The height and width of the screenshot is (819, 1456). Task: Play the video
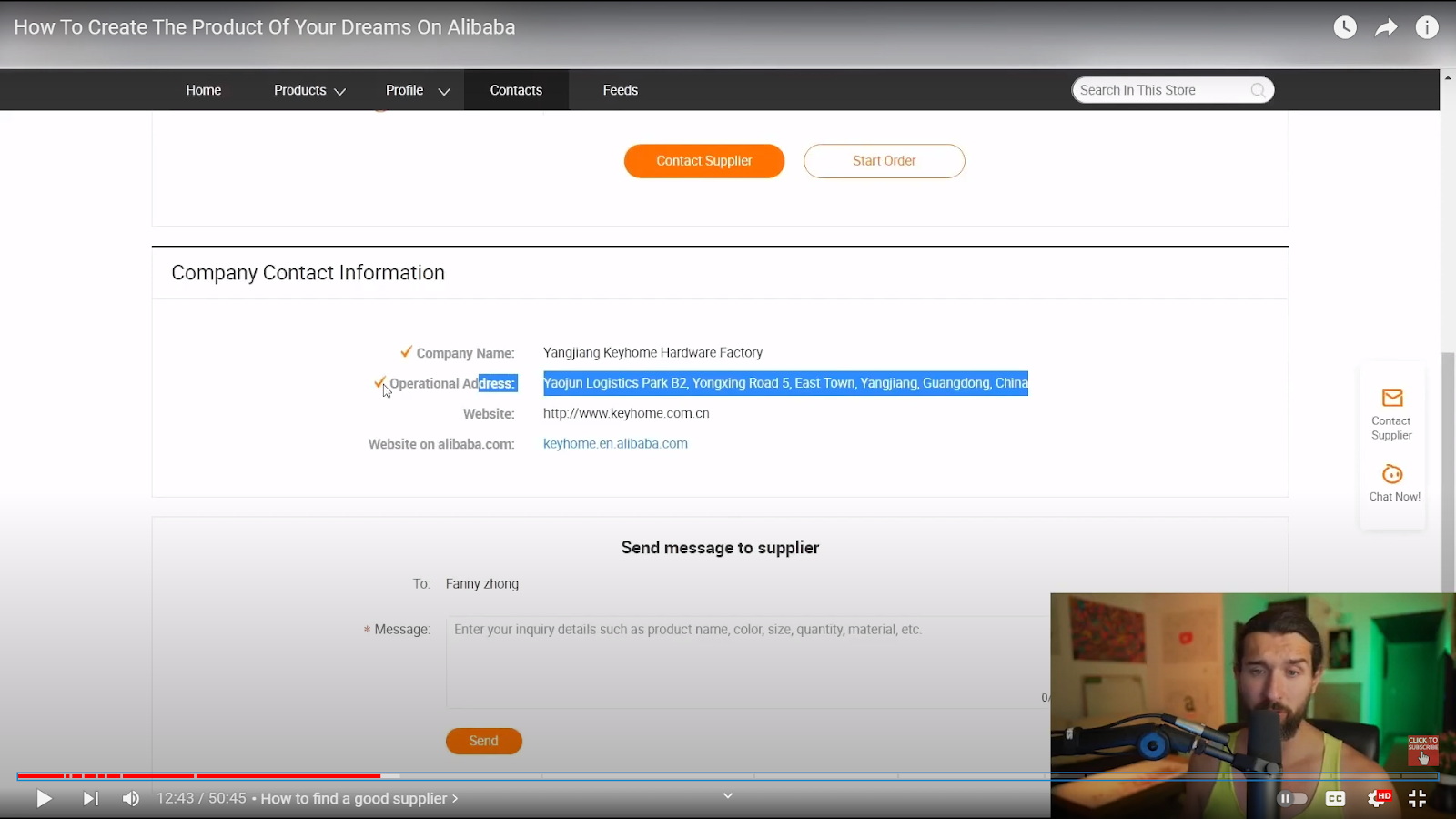[44, 799]
